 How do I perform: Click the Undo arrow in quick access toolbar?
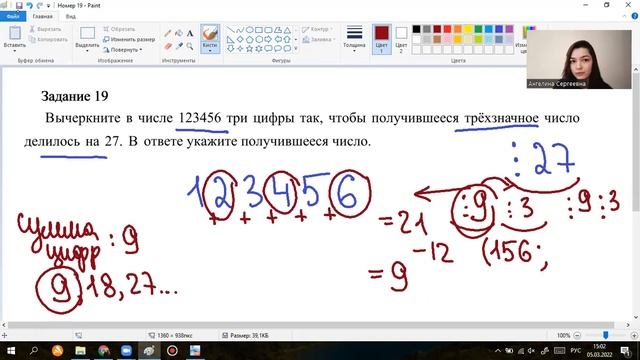[29, 5]
